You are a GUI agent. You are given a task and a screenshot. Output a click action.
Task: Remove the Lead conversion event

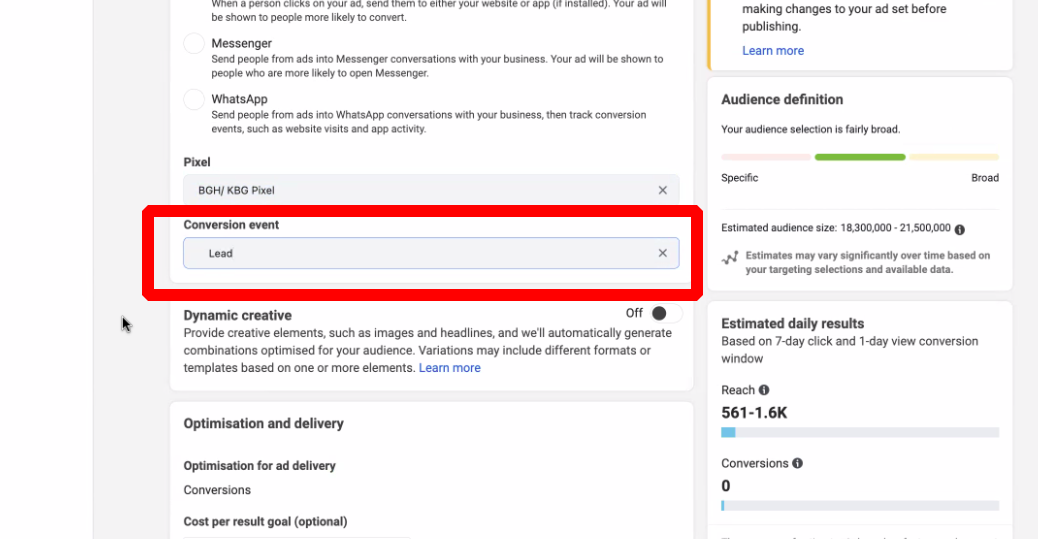pos(662,253)
